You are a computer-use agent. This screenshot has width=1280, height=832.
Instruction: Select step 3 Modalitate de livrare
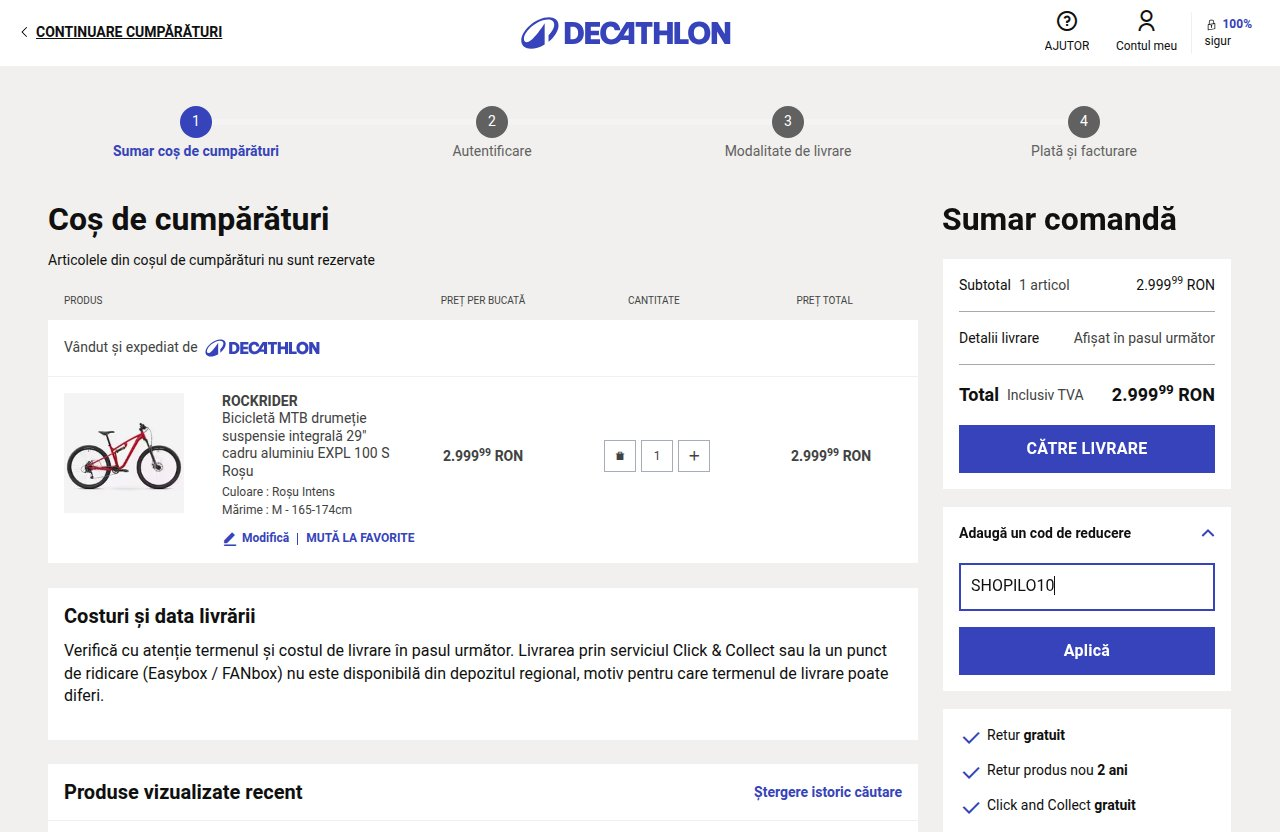(x=788, y=134)
